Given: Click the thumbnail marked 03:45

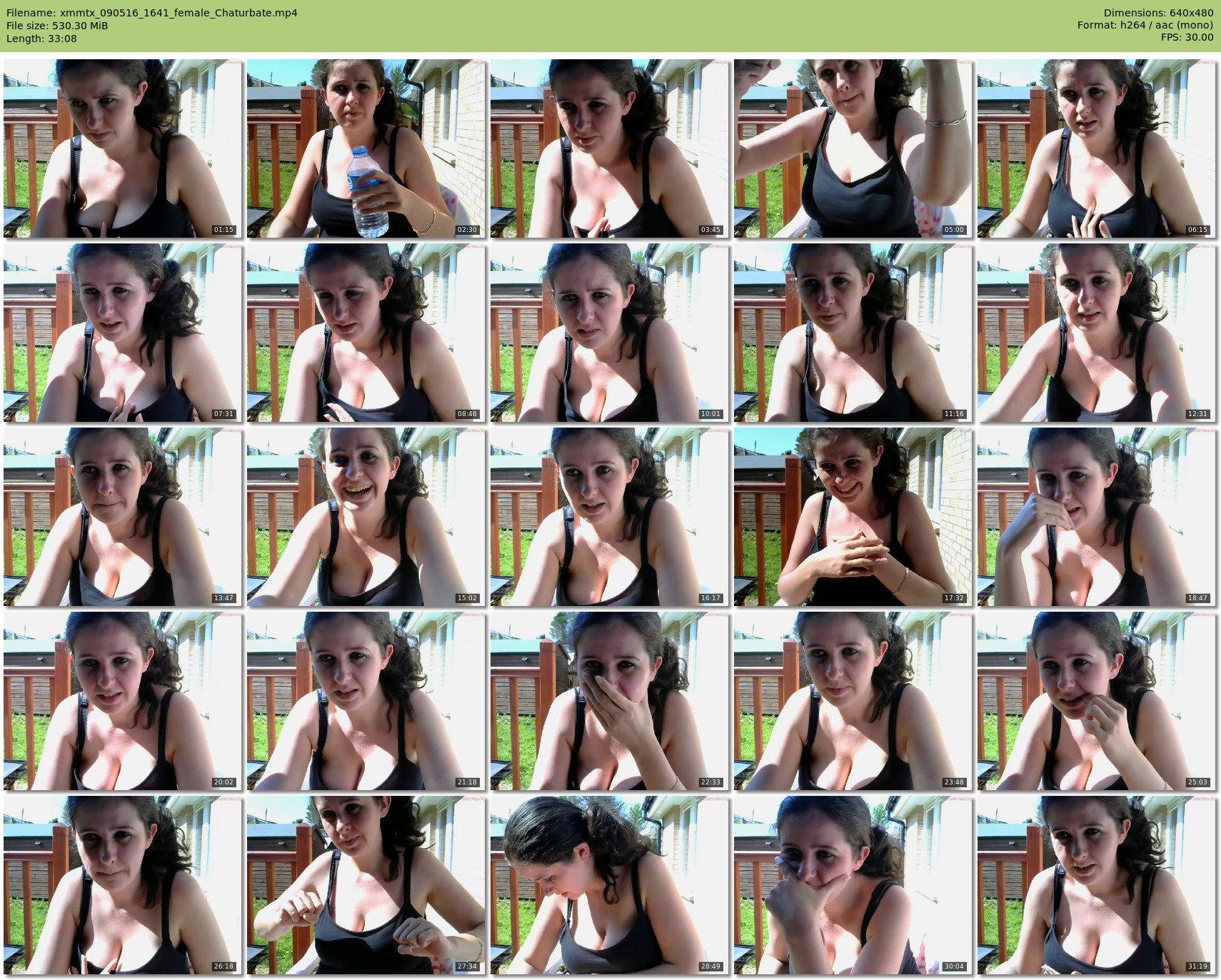Looking at the screenshot, I should coord(610,148).
